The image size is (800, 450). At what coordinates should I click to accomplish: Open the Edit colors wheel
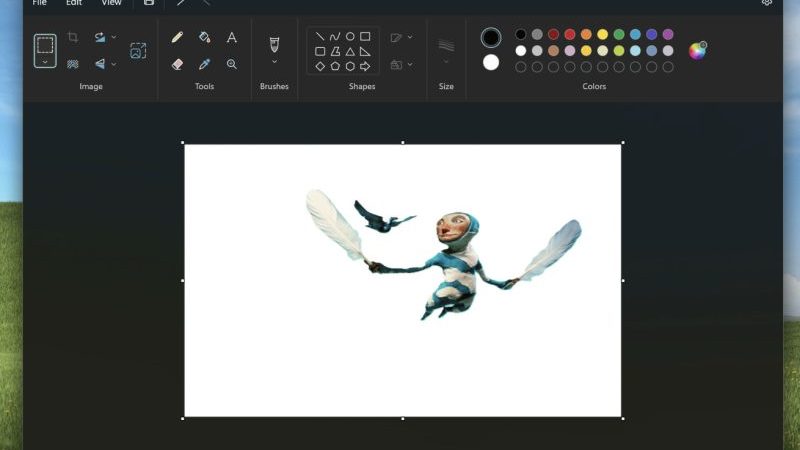[x=697, y=51]
